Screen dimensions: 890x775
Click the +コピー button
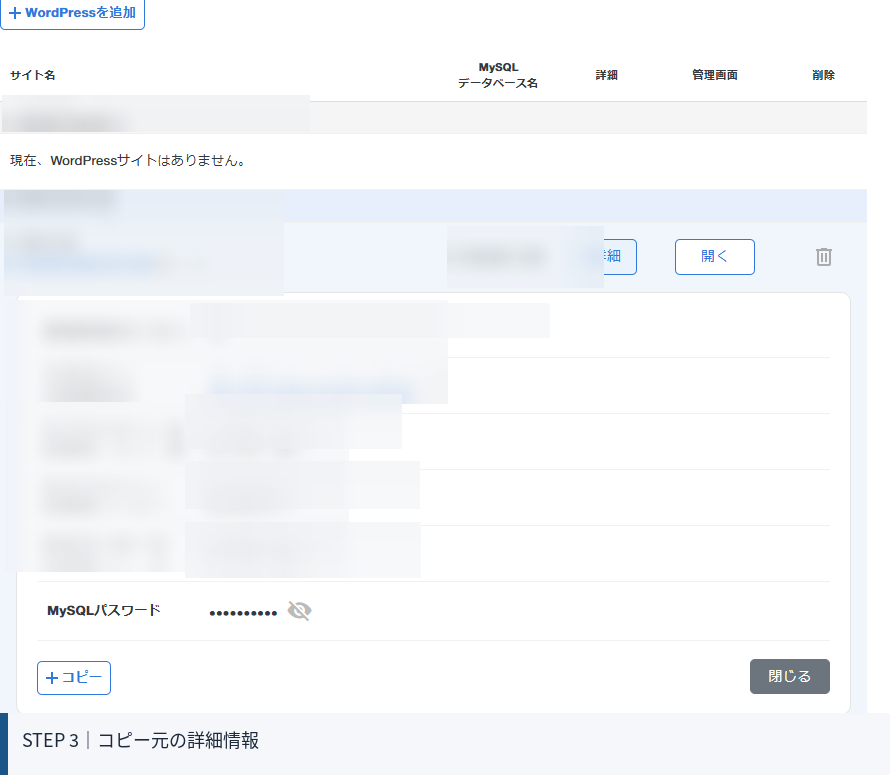click(74, 677)
